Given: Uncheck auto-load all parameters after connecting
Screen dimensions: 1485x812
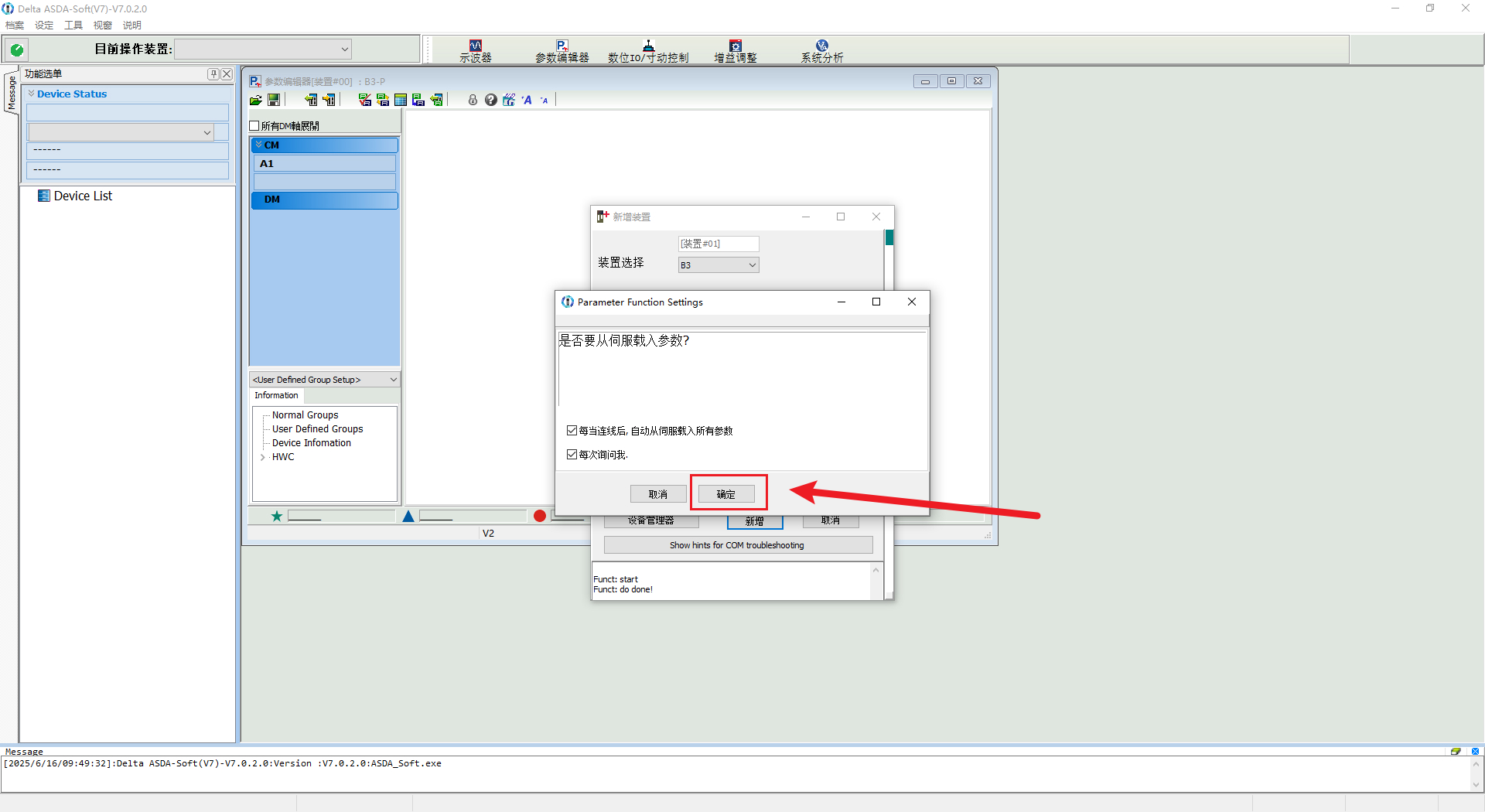Looking at the screenshot, I should point(572,431).
